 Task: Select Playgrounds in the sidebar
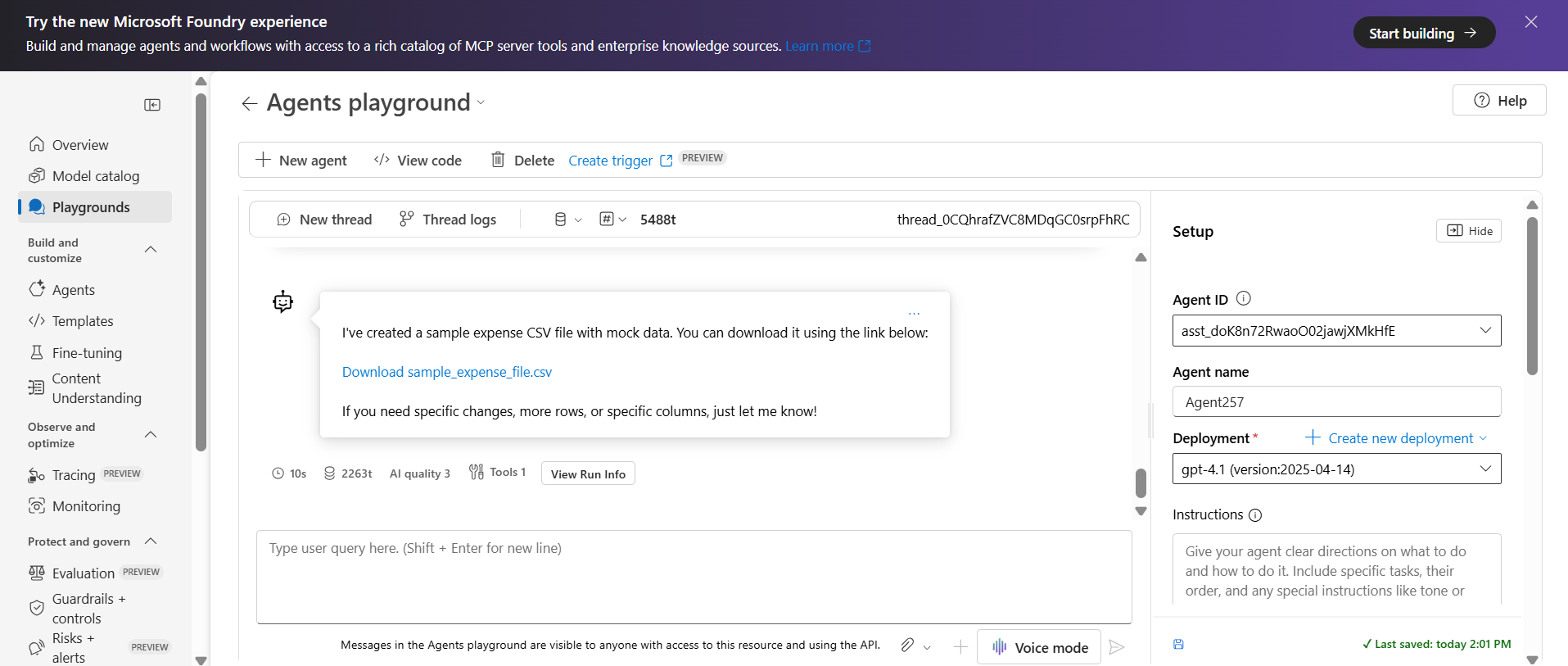tap(95, 207)
